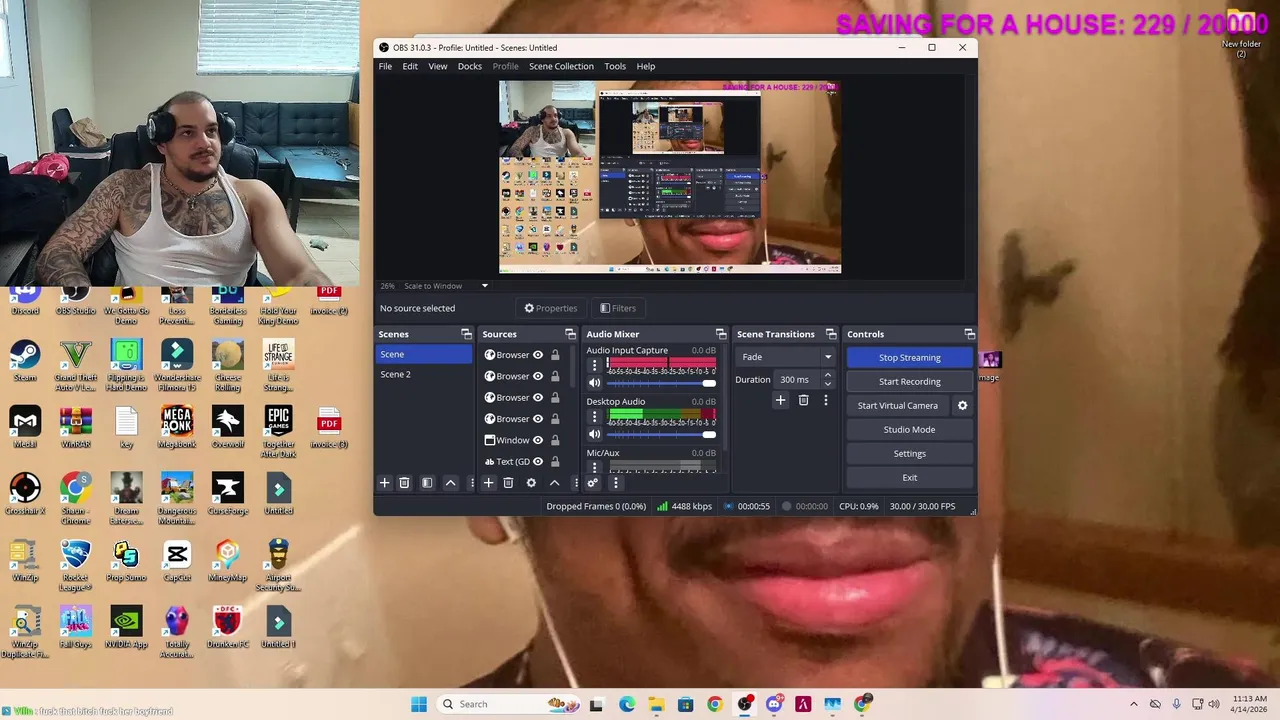This screenshot has width=1280, height=720.
Task: Hide the first Browser source
Action: [538, 355]
